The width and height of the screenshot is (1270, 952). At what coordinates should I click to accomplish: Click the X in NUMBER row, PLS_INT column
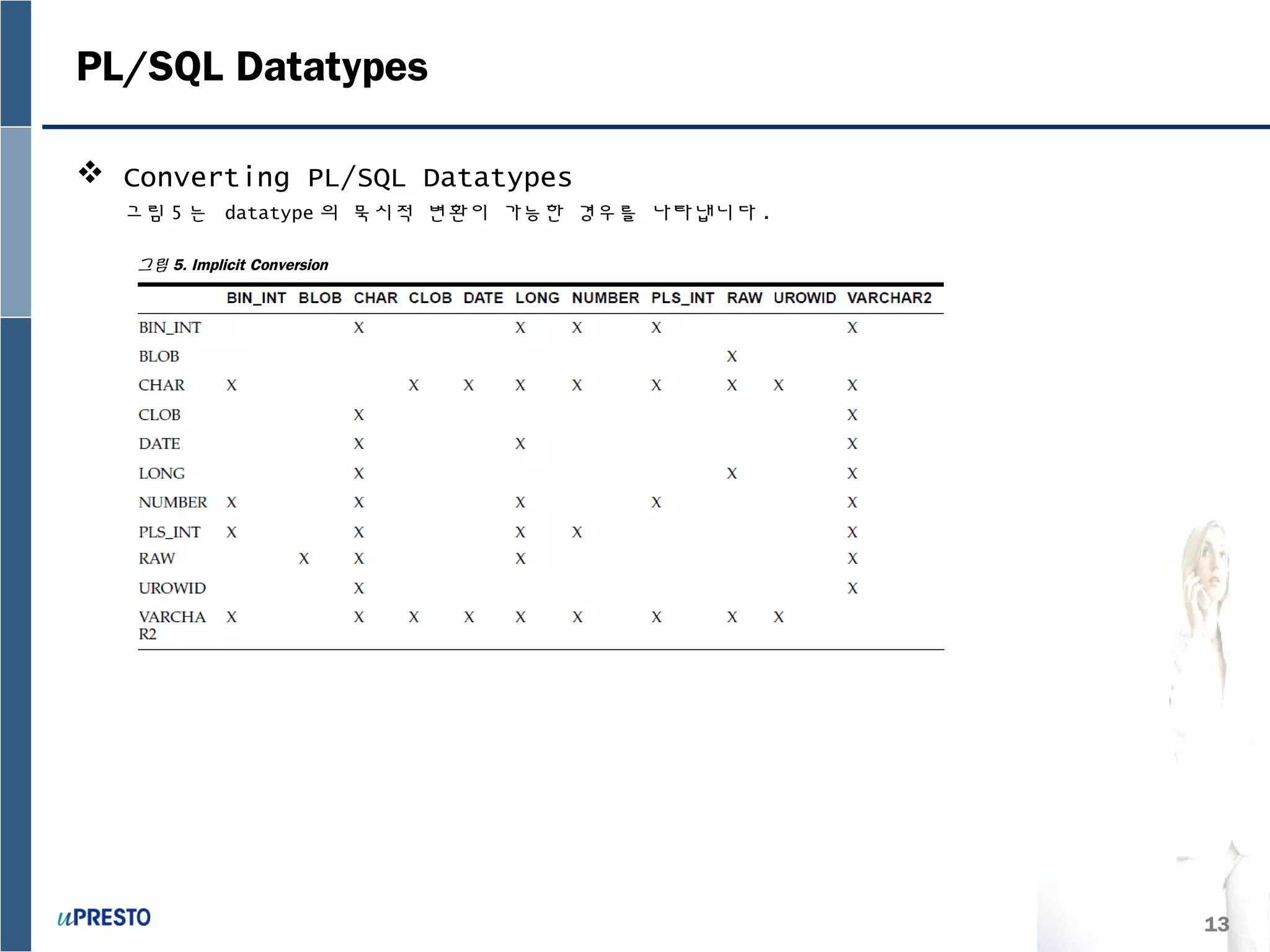click(x=656, y=503)
